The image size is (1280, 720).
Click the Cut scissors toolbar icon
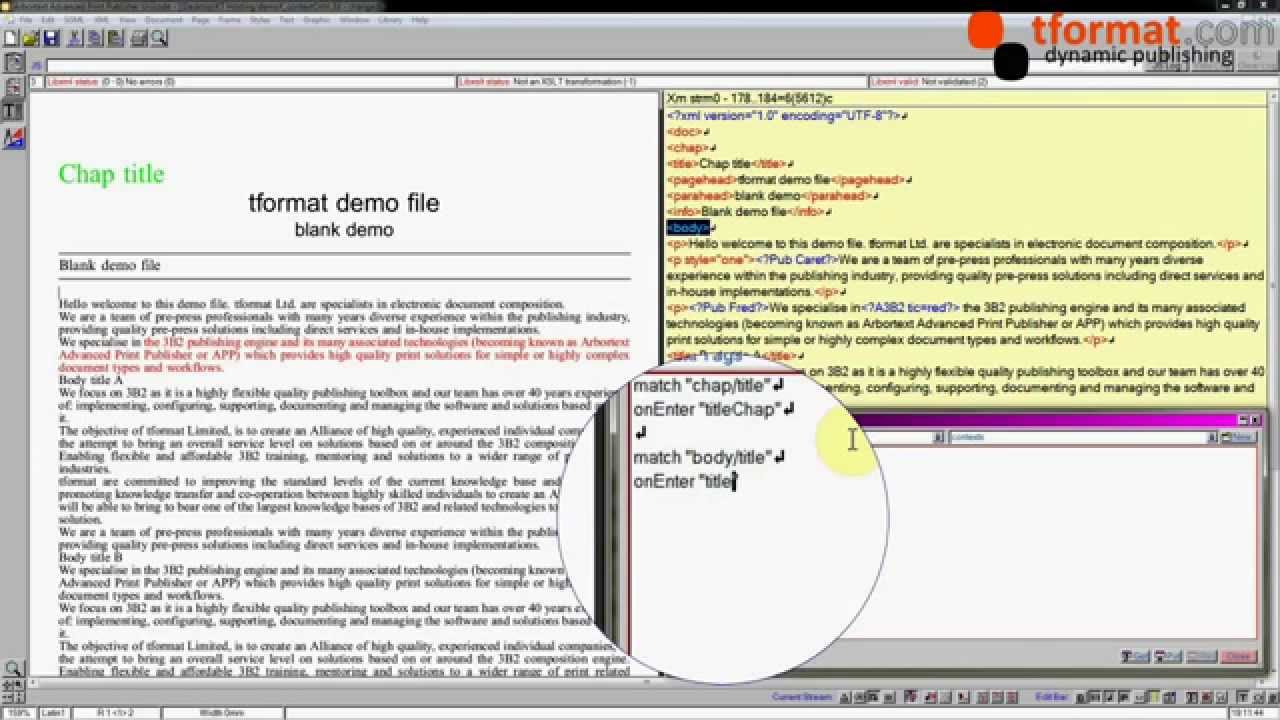coord(75,38)
